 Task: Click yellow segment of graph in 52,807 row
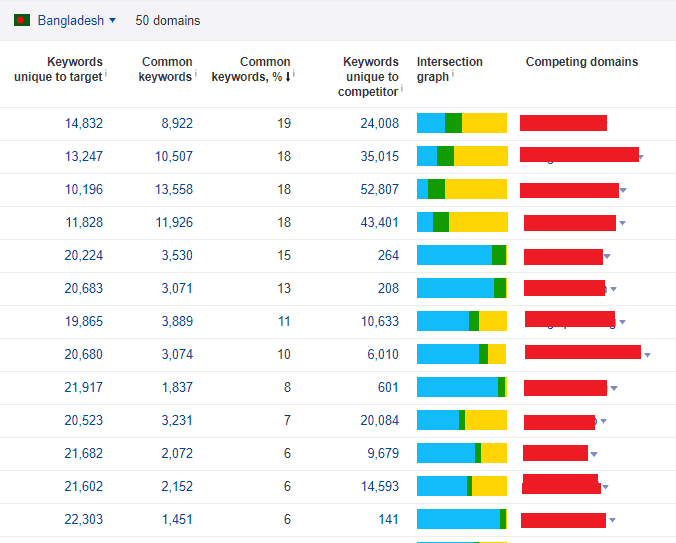pos(476,189)
